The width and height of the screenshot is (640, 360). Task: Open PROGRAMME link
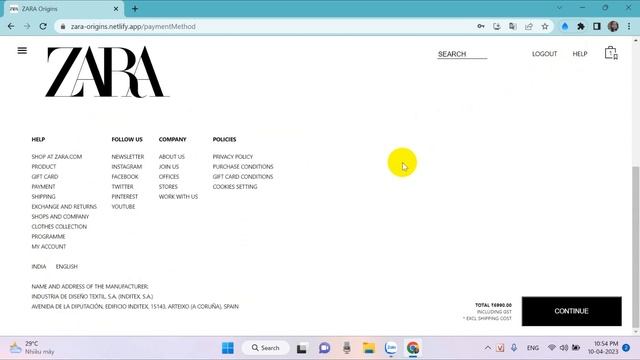point(48,237)
